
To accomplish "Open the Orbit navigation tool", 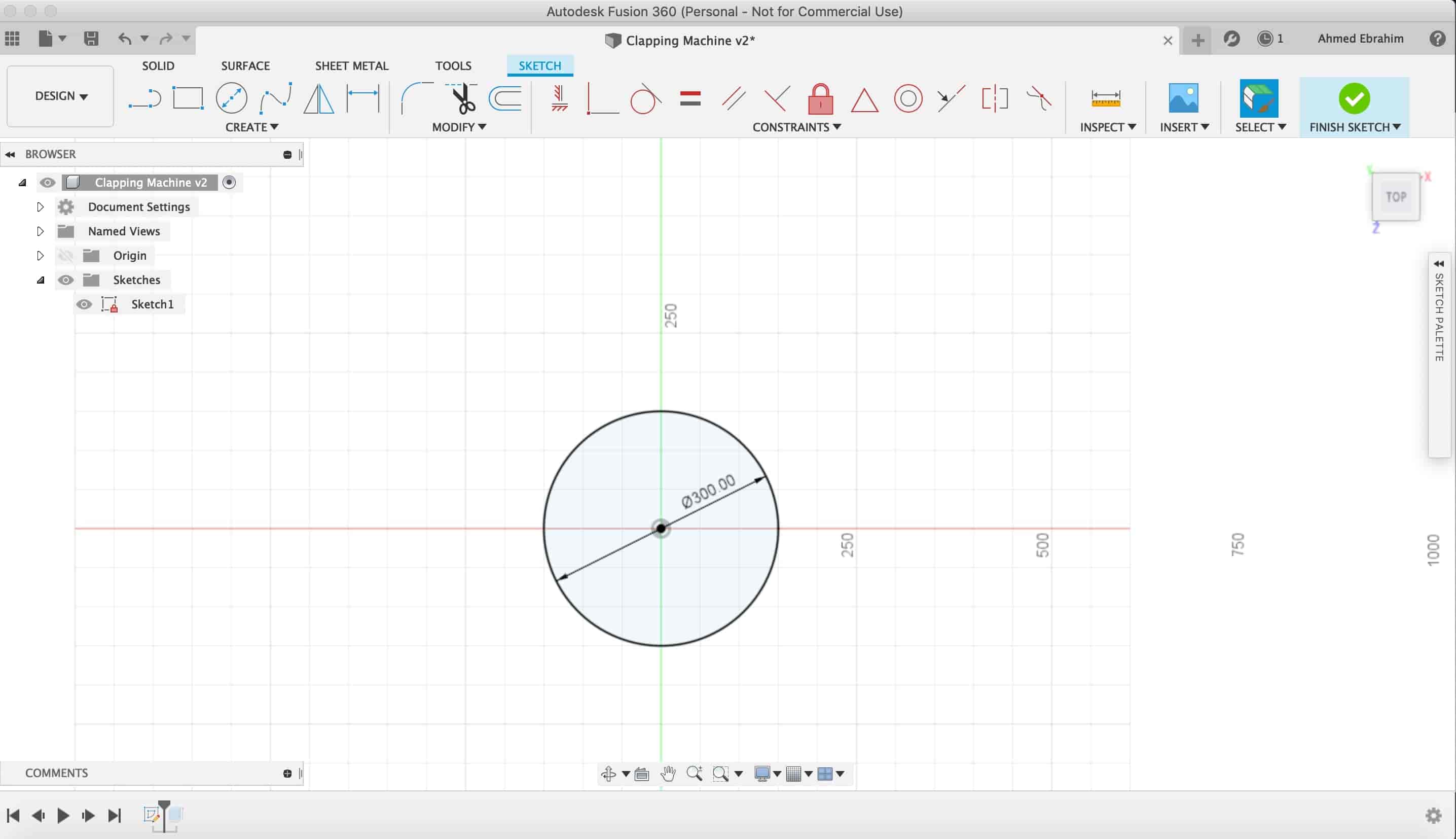I will (x=608, y=773).
